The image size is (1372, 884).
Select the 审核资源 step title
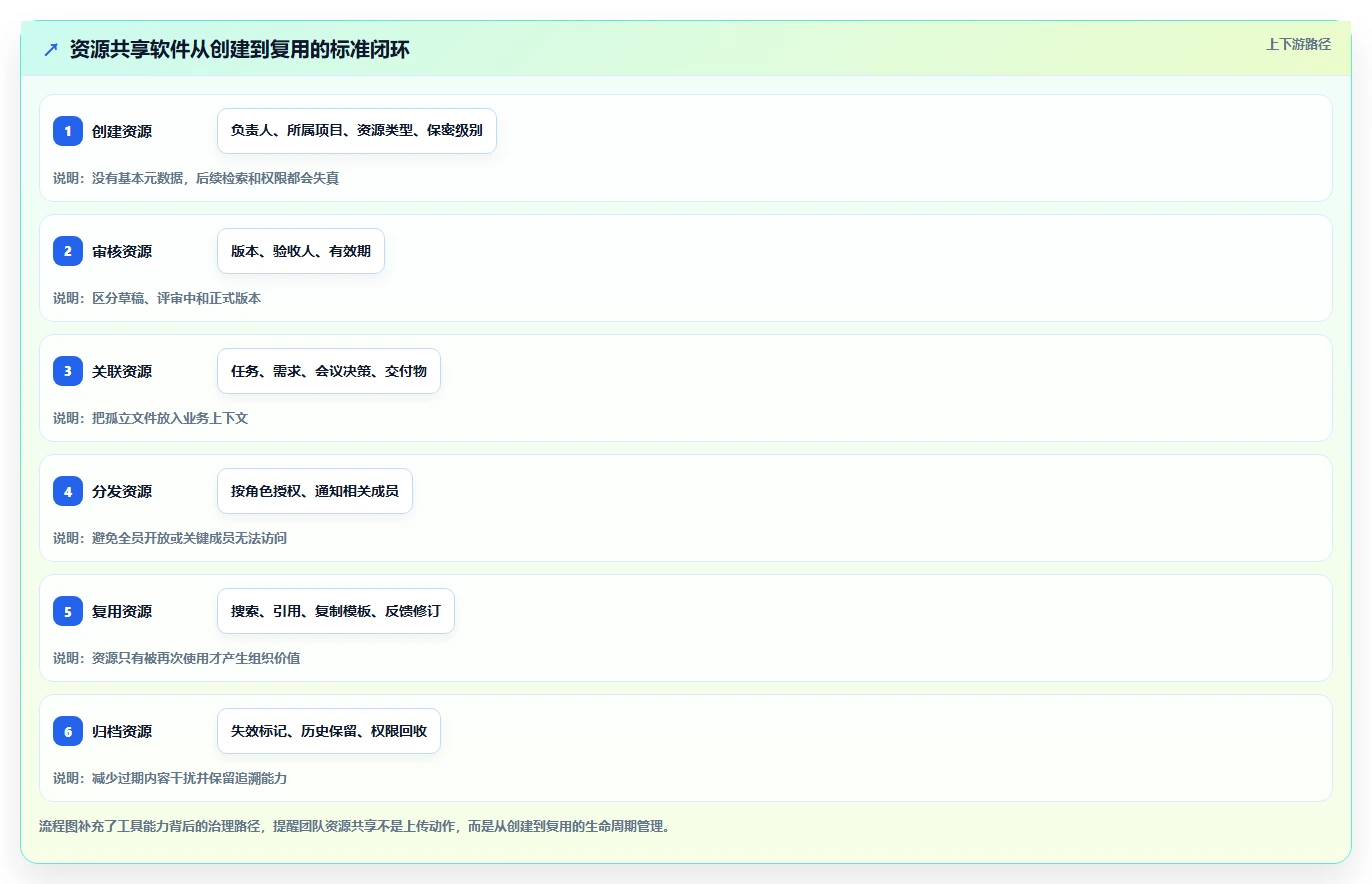pos(122,251)
